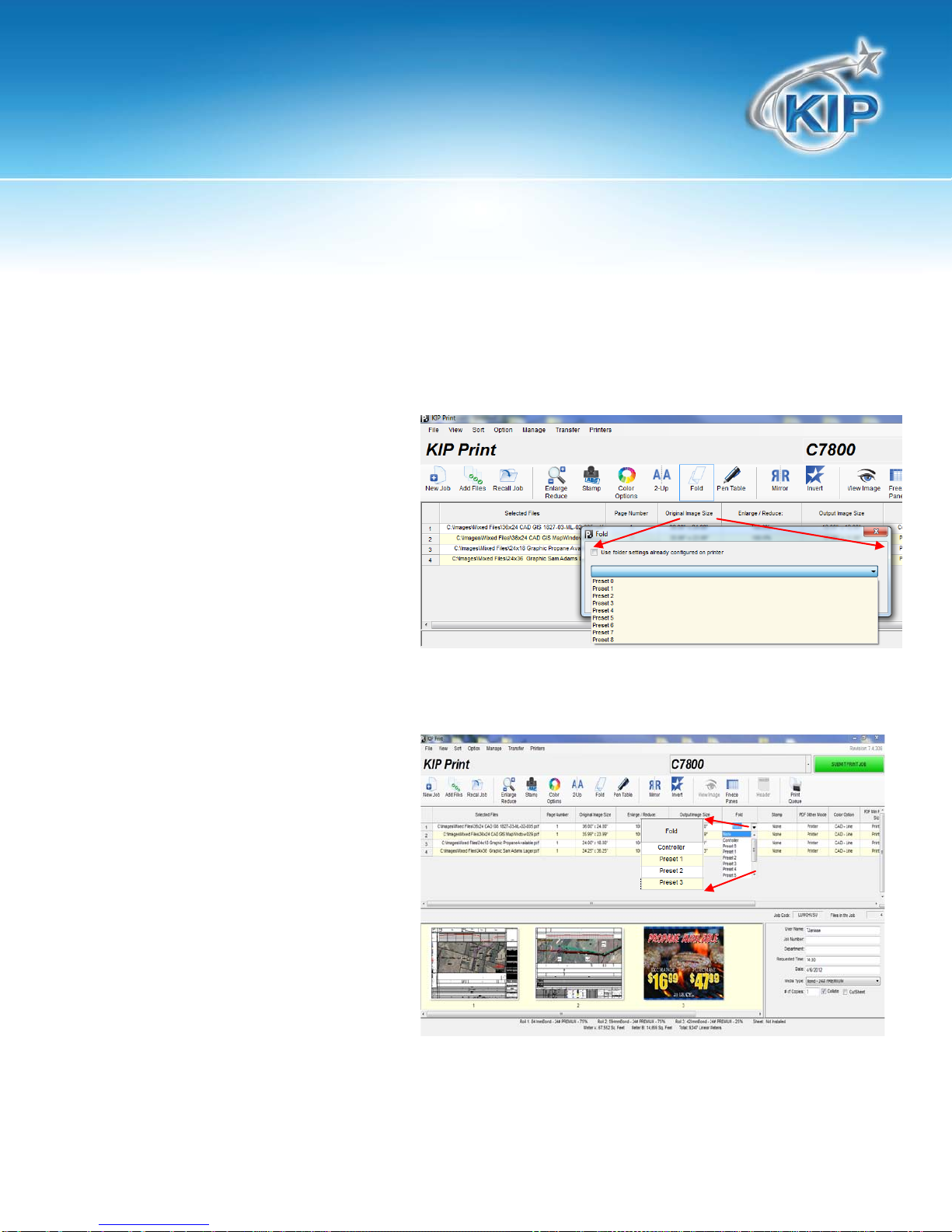Open preset combo box in Fold dialog
Image resolution: width=952 pixels, height=1232 pixels.
coord(734,571)
